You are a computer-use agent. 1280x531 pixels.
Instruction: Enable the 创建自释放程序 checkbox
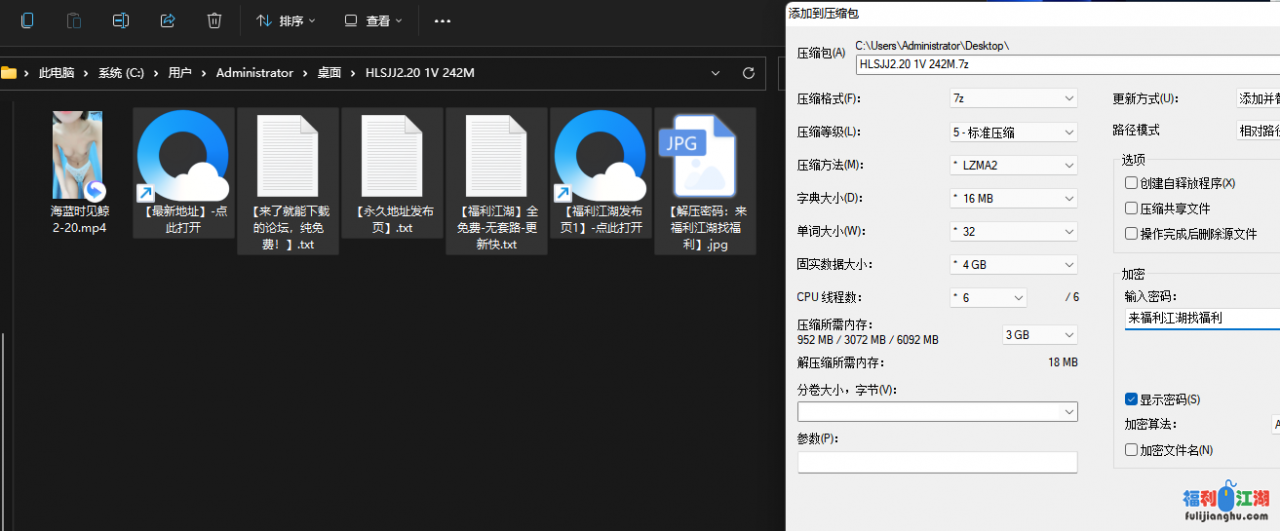pyautogui.click(x=1131, y=183)
